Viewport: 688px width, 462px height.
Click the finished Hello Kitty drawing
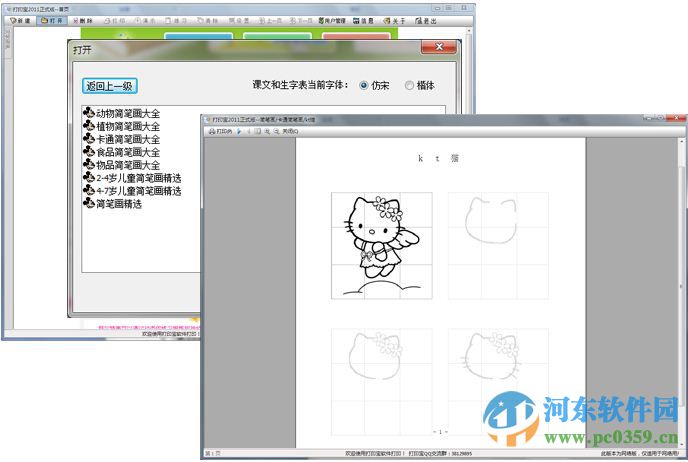(x=382, y=246)
